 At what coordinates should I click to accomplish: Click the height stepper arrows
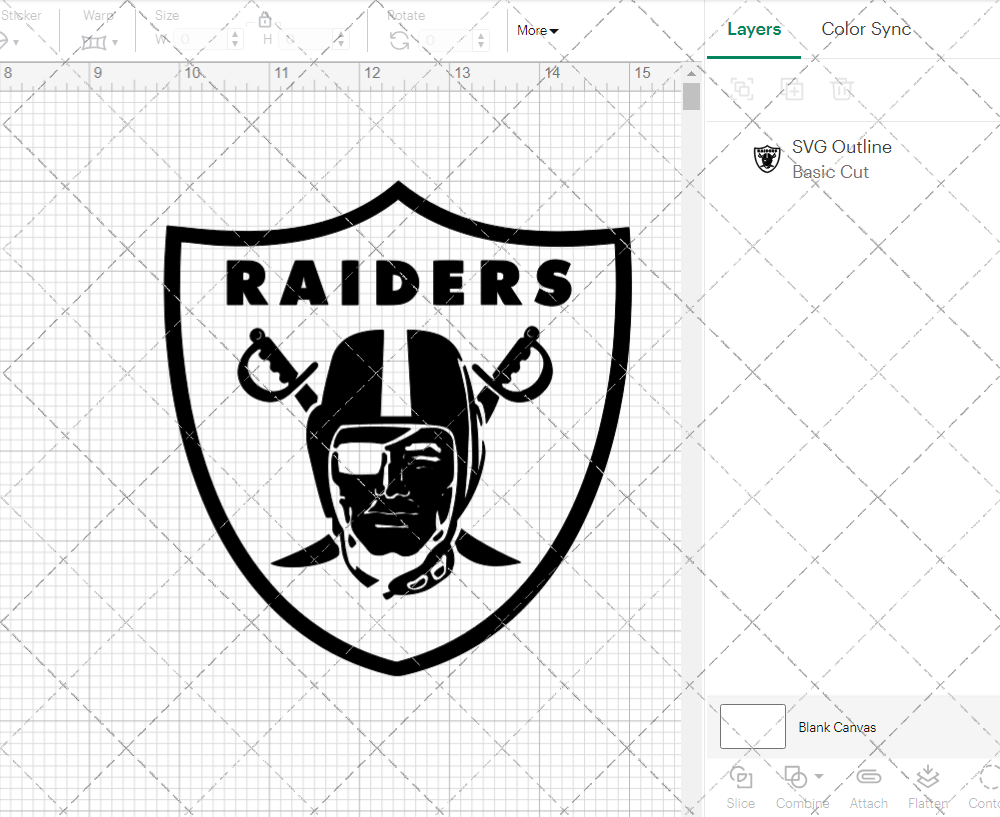coord(341,40)
